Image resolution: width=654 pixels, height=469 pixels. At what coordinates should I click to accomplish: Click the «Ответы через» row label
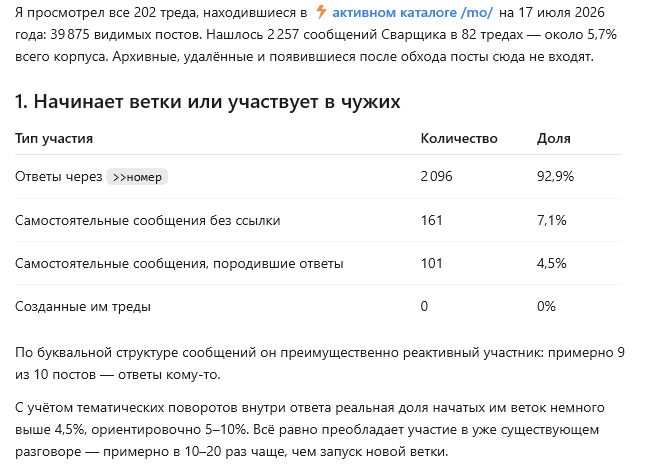pyautogui.click(x=58, y=177)
